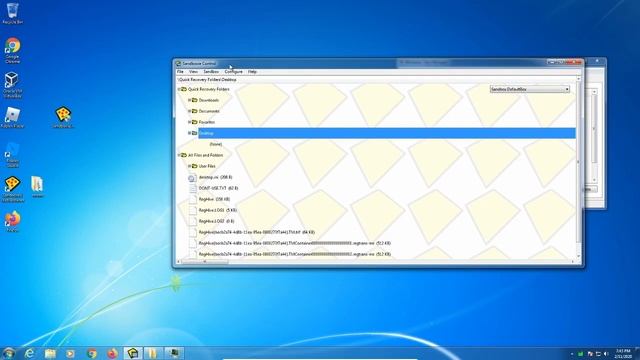Image resolution: width=640 pixels, height=360 pixels.
Task: Click the Downloads folder icon in tree
Action: tap(195, 100)
